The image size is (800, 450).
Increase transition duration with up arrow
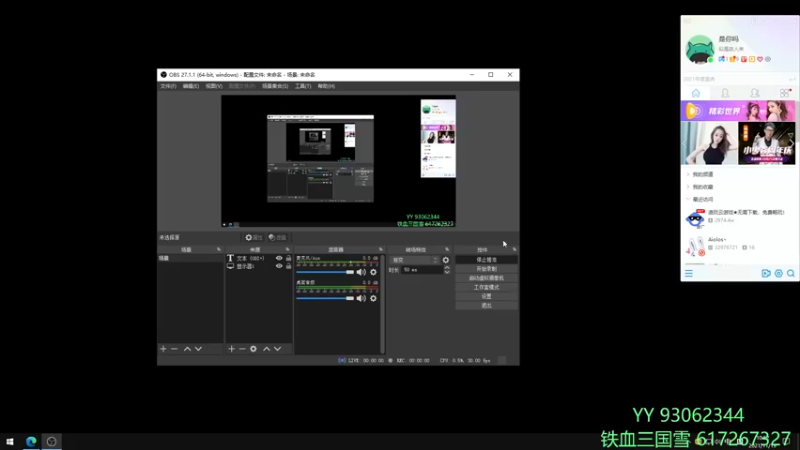(447, 267)
